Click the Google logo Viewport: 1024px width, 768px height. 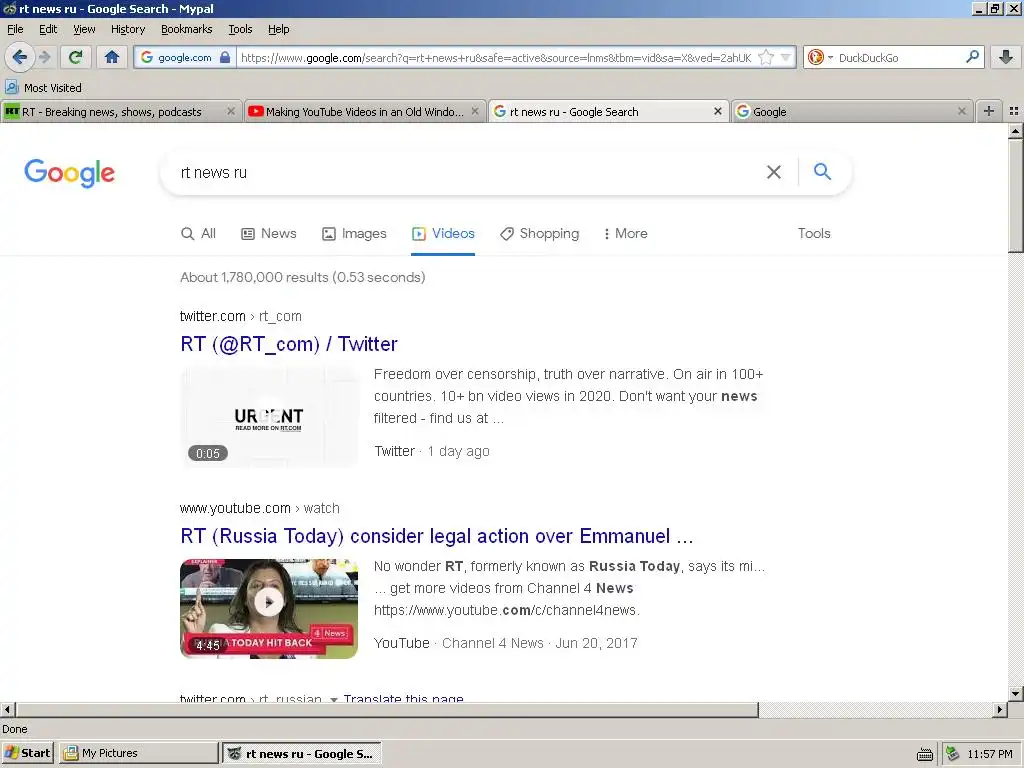pyautogui.click(x=69, y=173)
